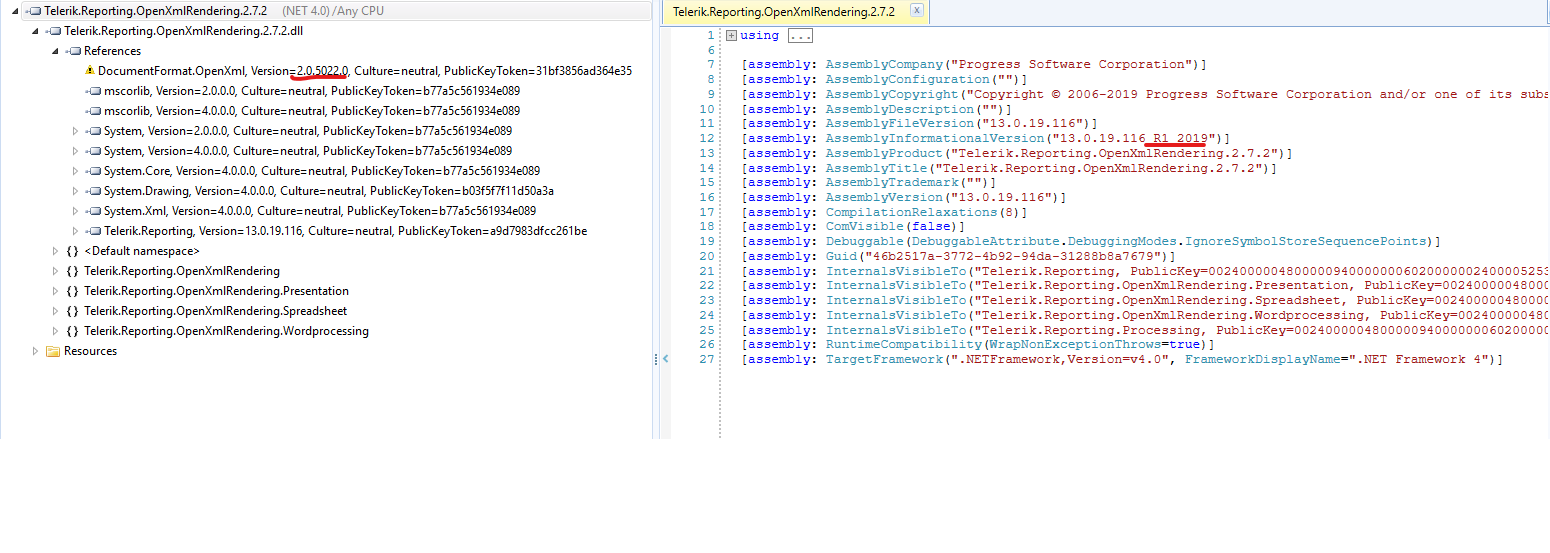Screen dimensions: 1550x553
Task: Click the System.Xml reference icon
Action: pos(95,211)
